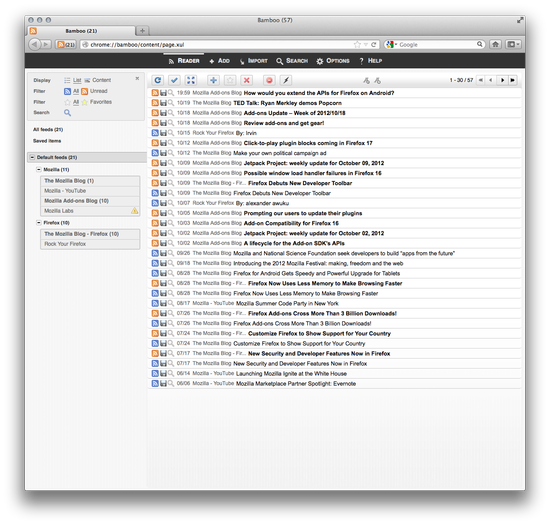Image resolution: width=550 pixels, height=525 pixels.
Task: Select The Mozilla Blog - Firefox (10) feed
Action: point(90,234)
